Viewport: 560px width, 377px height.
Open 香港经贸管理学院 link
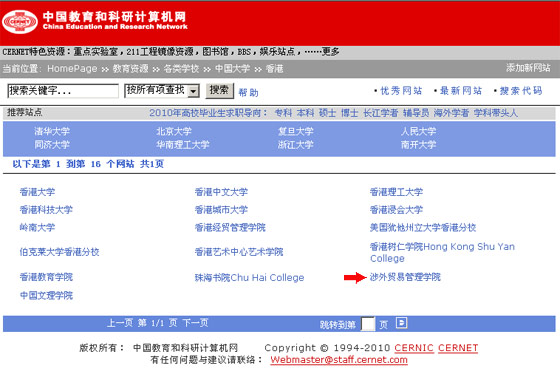point(230,227)
